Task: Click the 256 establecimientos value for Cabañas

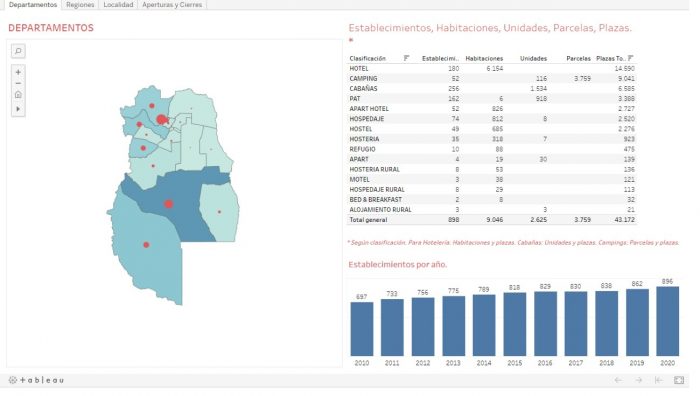Action: [453, 88]
